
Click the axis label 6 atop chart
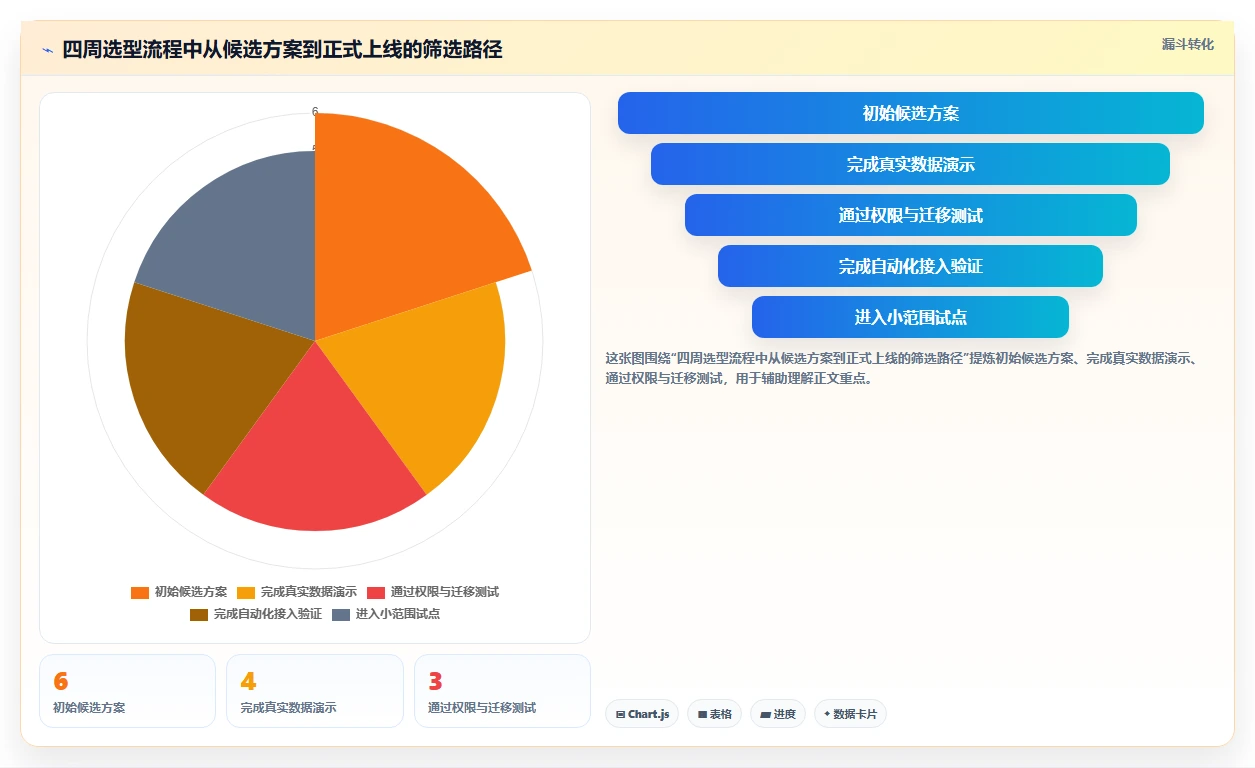point(315,112)
